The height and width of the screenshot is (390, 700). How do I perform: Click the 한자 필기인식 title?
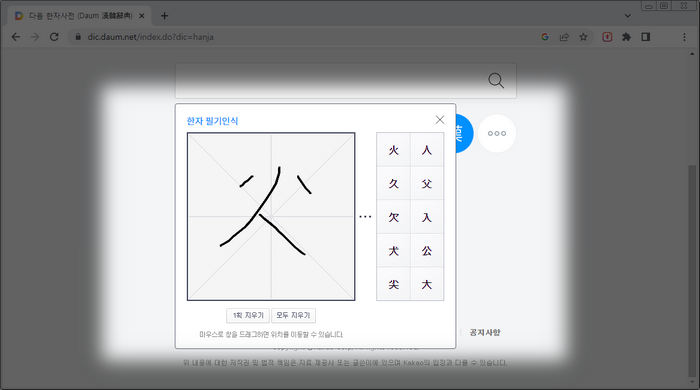tap(212, 121)
